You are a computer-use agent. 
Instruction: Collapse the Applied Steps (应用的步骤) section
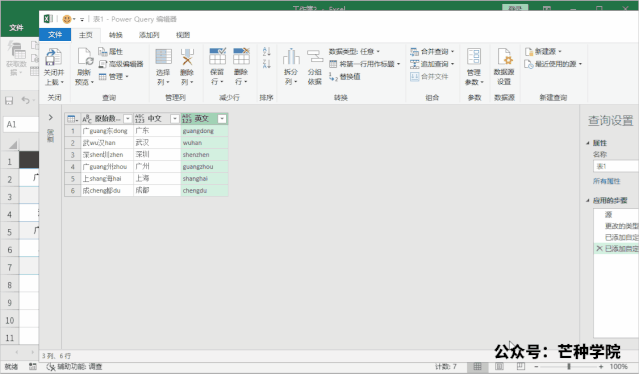coord(588,200)
